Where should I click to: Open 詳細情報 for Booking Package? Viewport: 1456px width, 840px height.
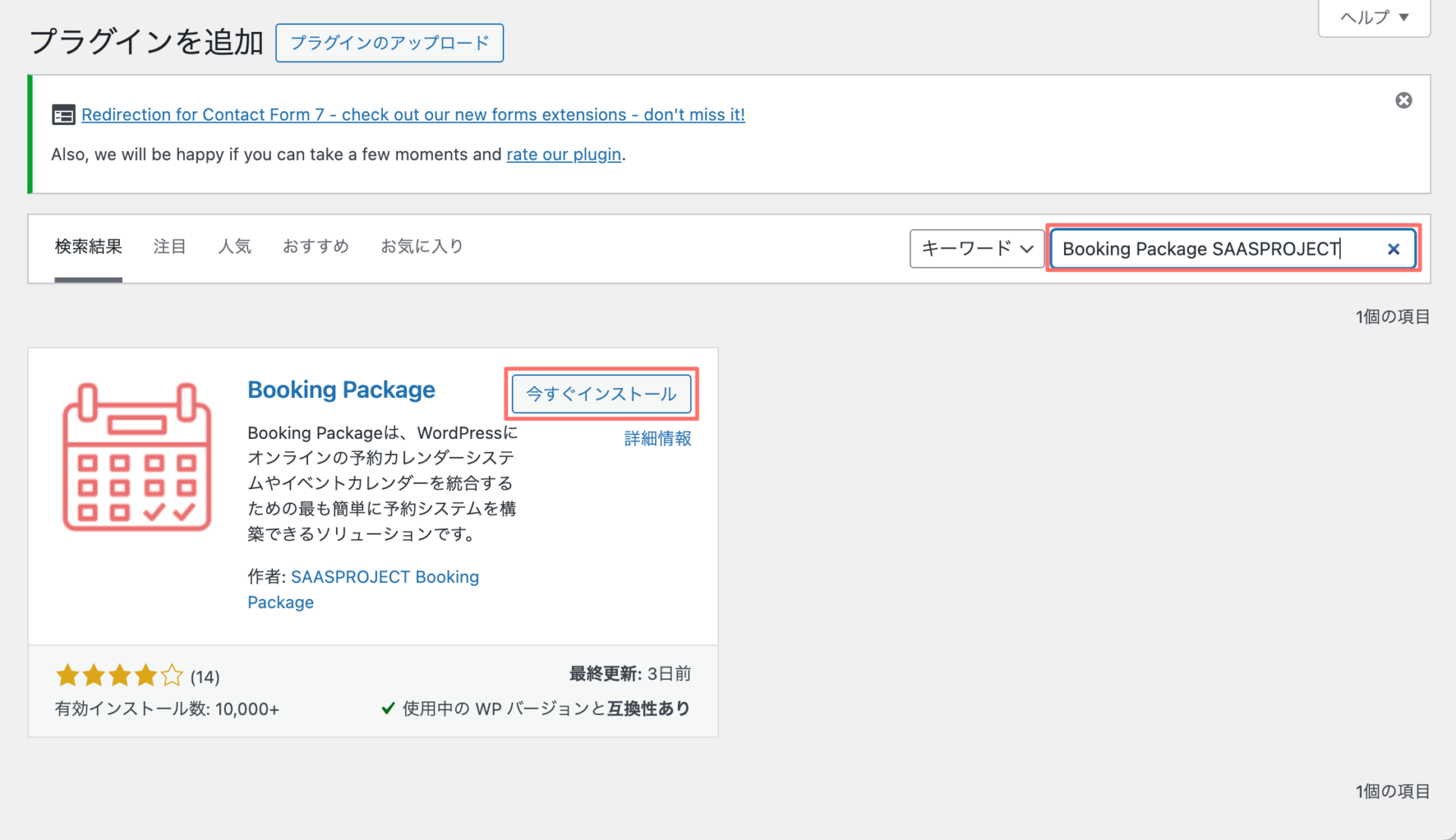pyautogui.click(x=657, y=438)
